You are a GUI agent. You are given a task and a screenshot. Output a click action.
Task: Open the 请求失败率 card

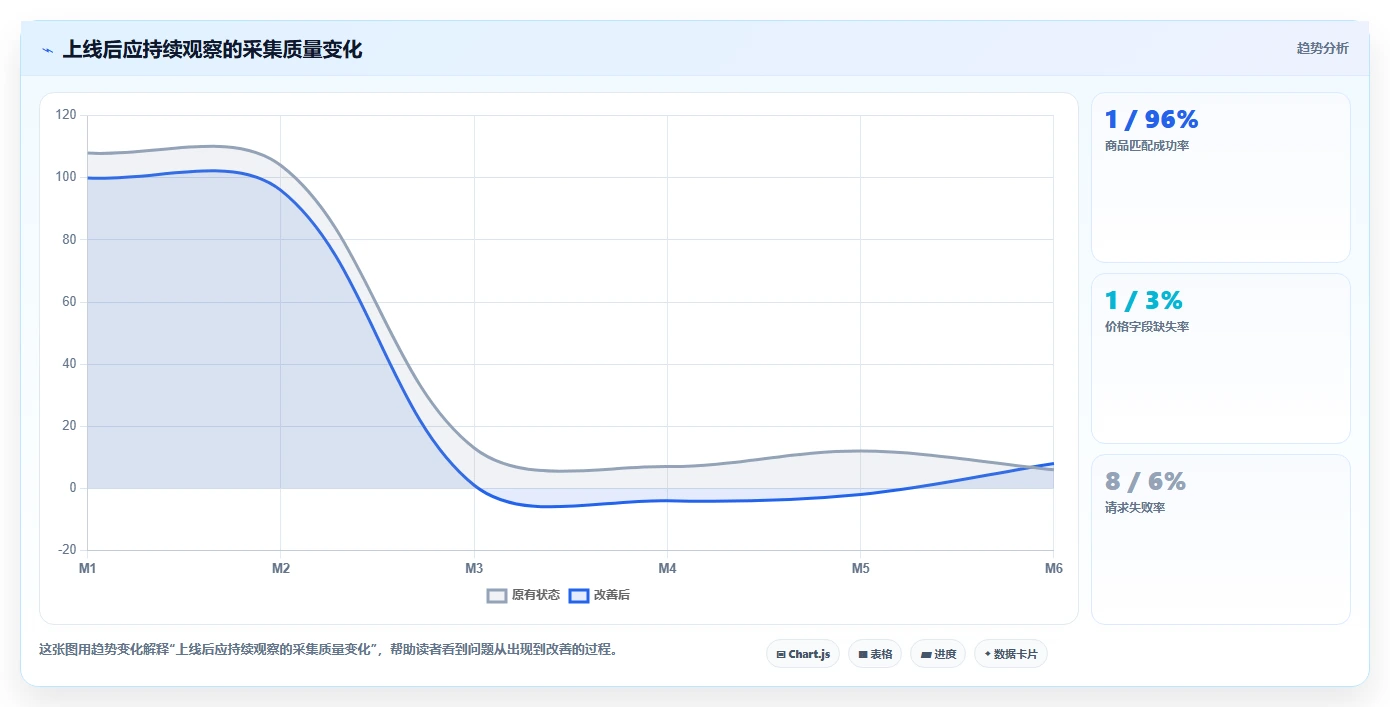(1221, 539)
